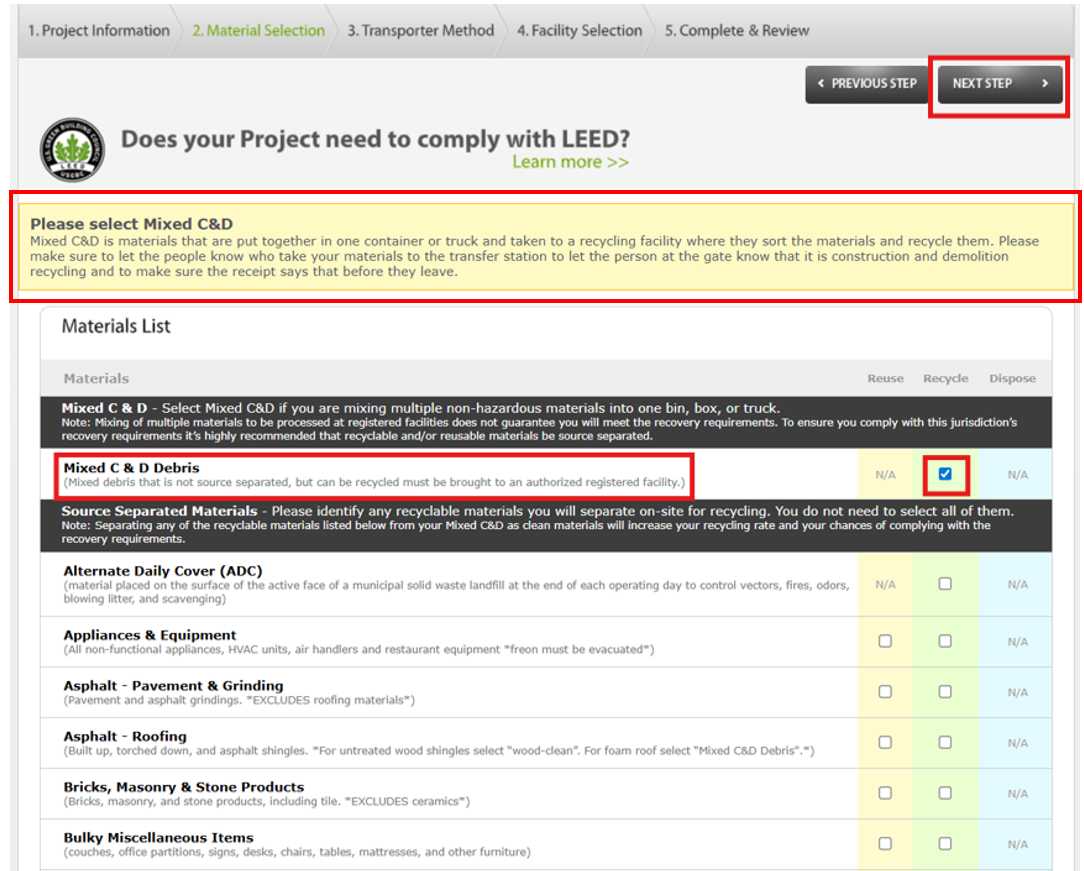Go back with Previous Step button

[x=866, y=84]
